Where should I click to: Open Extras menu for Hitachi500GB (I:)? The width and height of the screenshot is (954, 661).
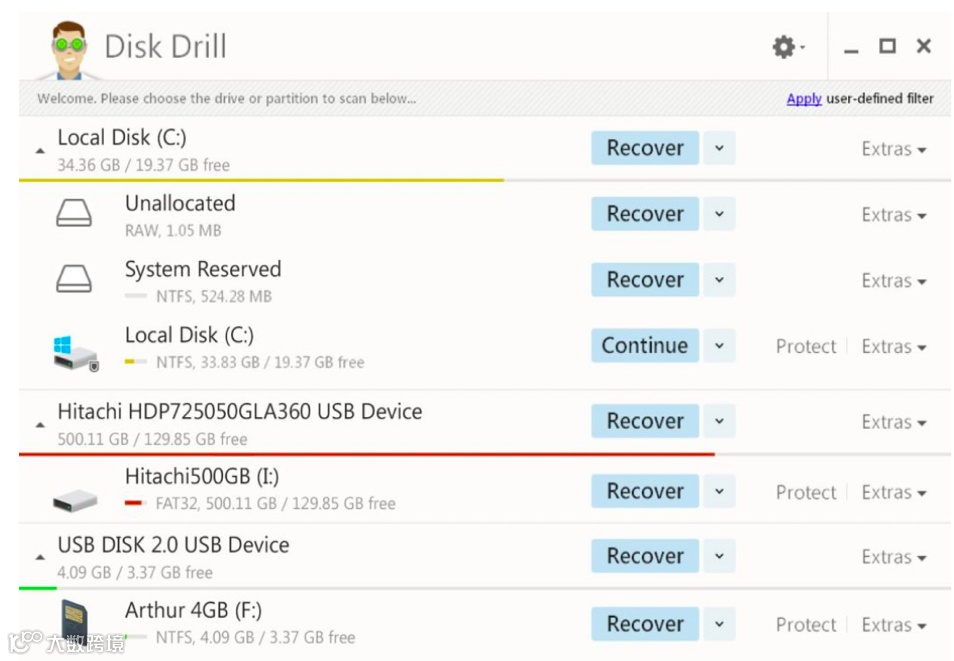click(x=894, y=492)
